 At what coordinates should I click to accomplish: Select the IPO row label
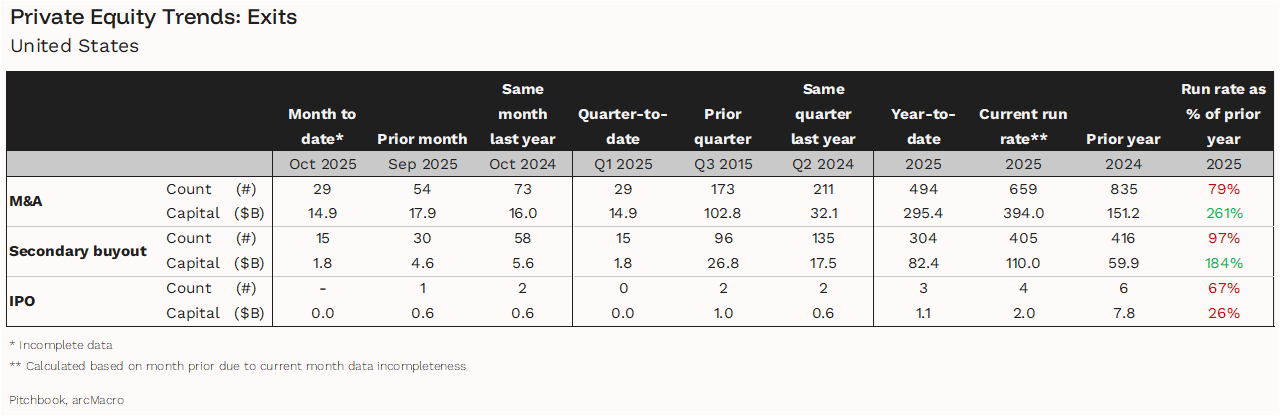coord(22,300)
